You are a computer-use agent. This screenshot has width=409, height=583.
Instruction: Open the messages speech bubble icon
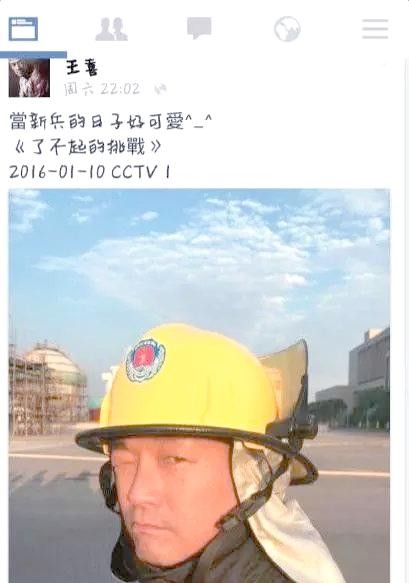199,28
